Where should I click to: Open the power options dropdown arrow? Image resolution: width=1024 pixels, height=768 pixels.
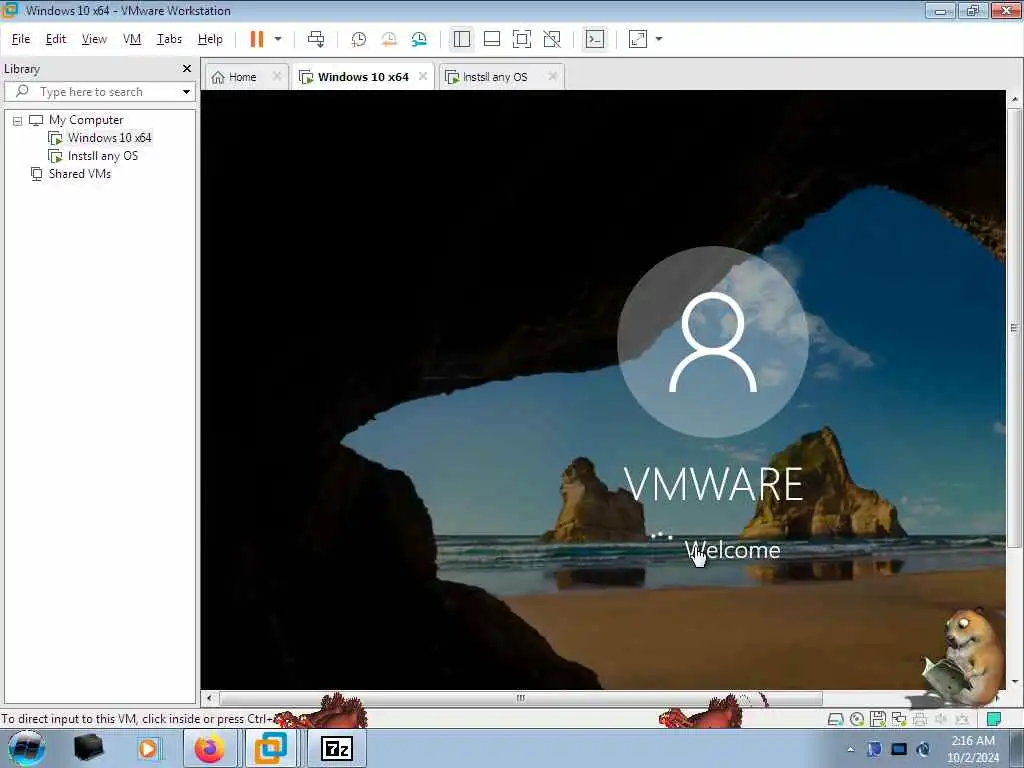pyautogui.click(x=278, y=39)
